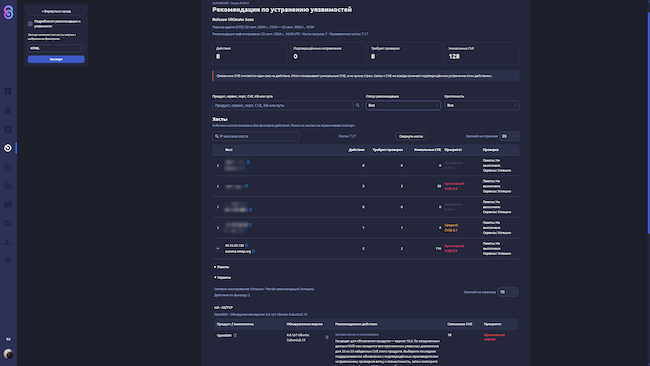Open the dimmed radar icon below active item

(8, 167)
